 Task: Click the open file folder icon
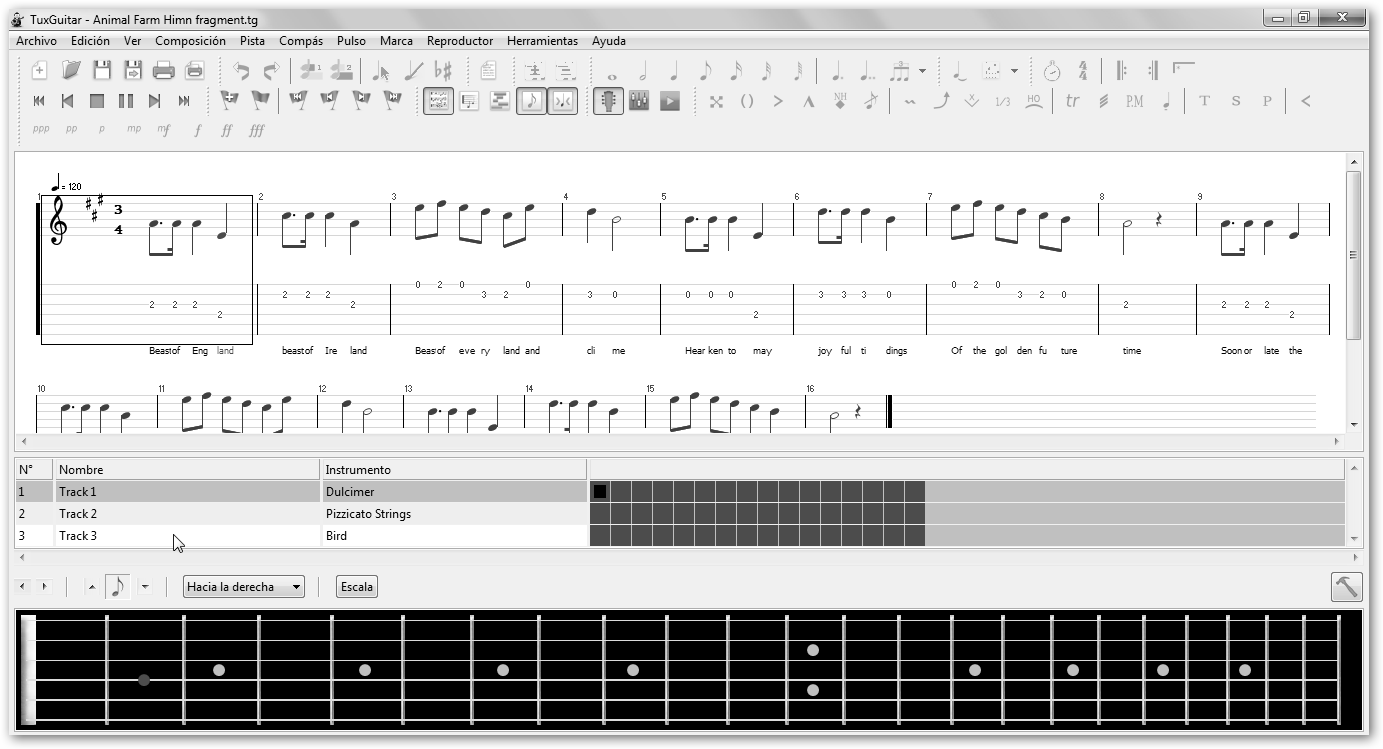71,70
